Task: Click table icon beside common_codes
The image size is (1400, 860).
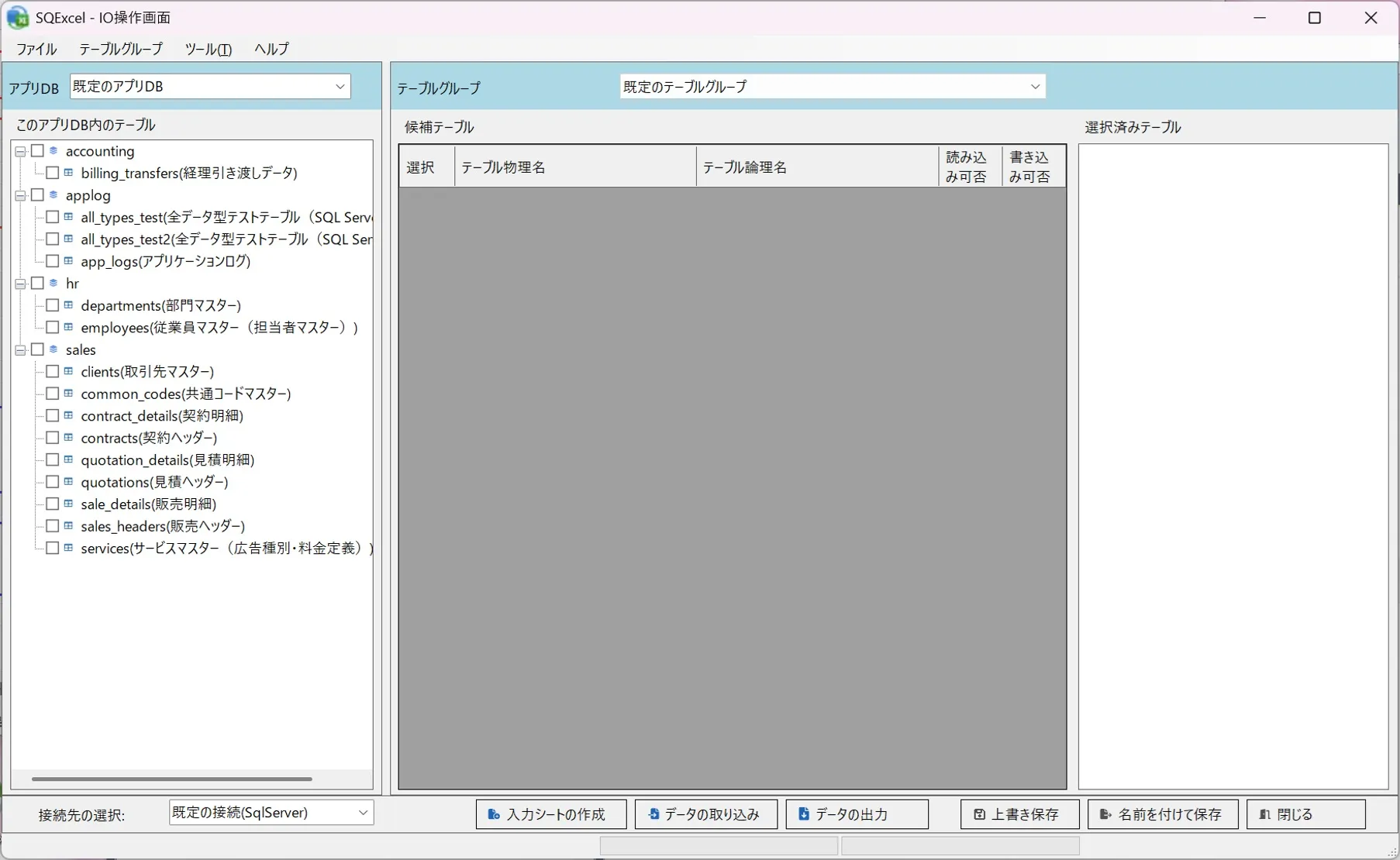Action: (x=68, y=394)
